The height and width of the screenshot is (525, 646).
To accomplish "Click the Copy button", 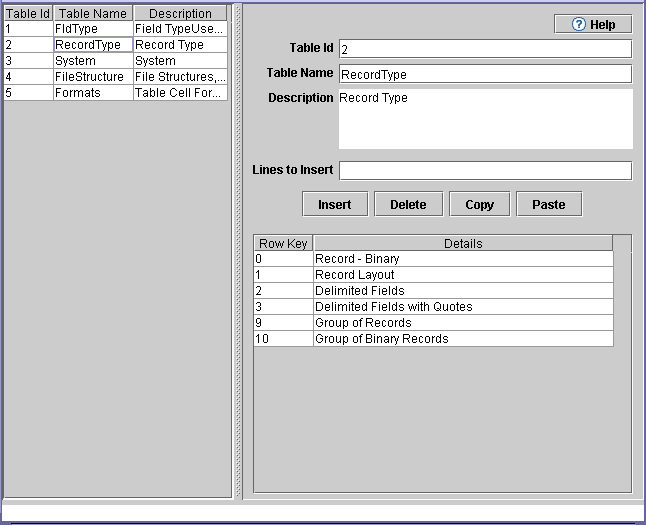I will [x=480, y=204].
